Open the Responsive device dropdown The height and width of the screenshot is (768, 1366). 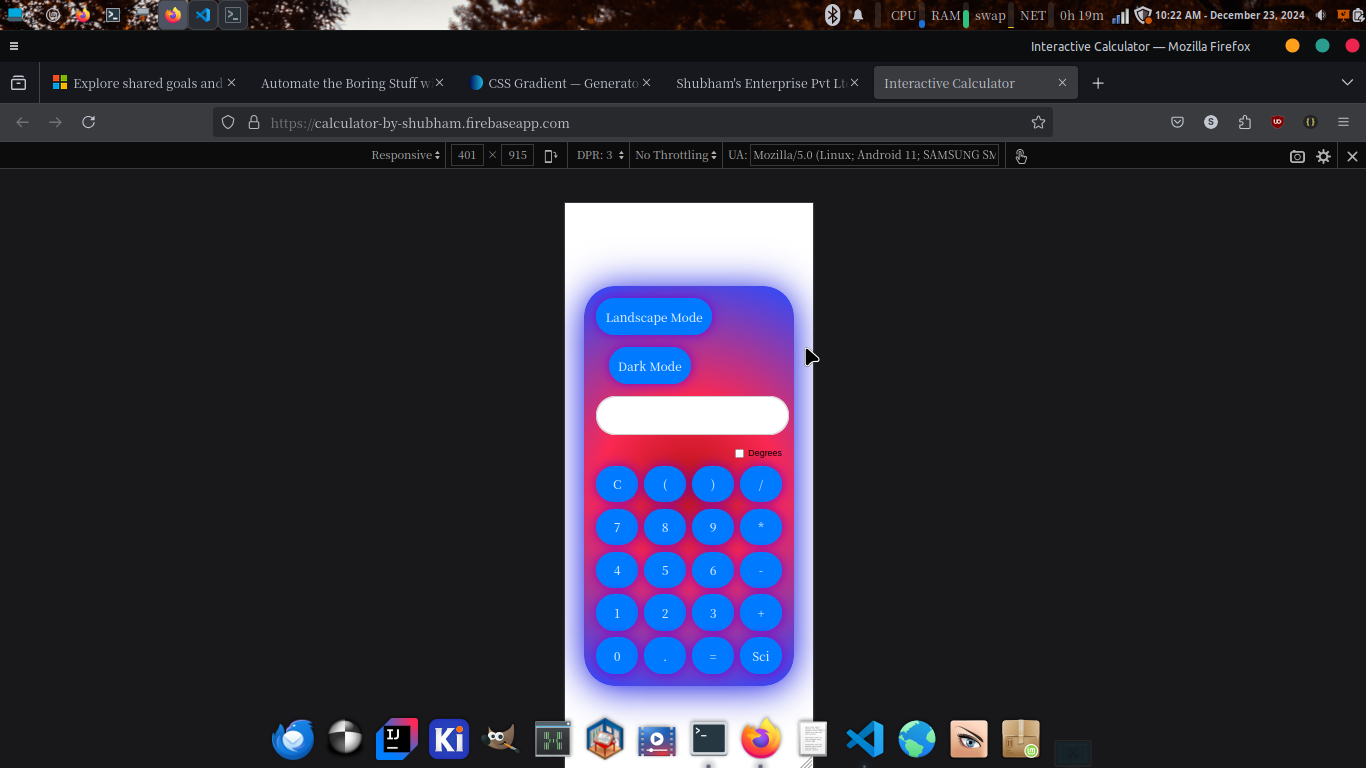405,155
